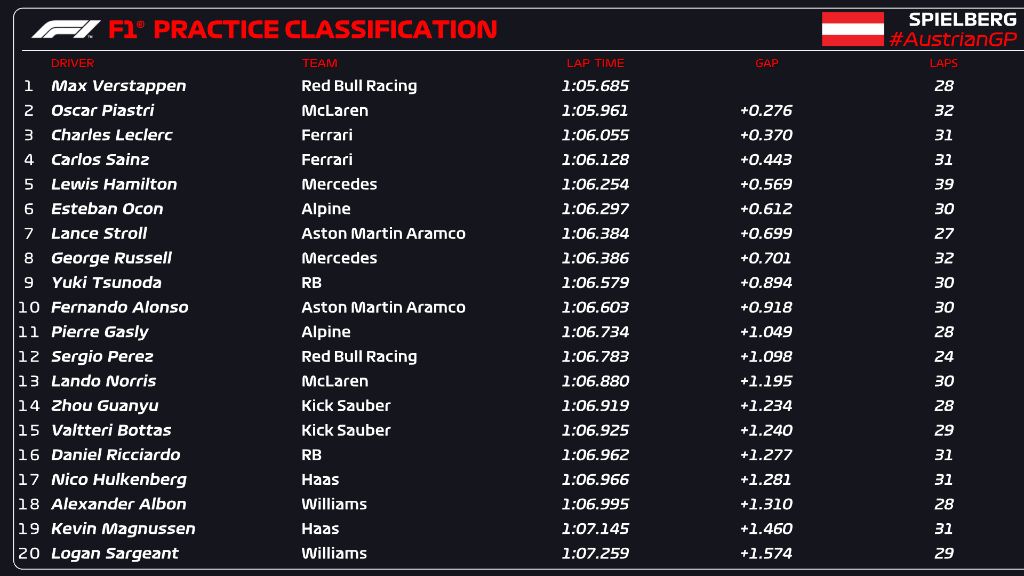This screenshot has height=576, width=1024.
Task: Click the Kick Sauber team for Bottas
Action: point(346,430)
